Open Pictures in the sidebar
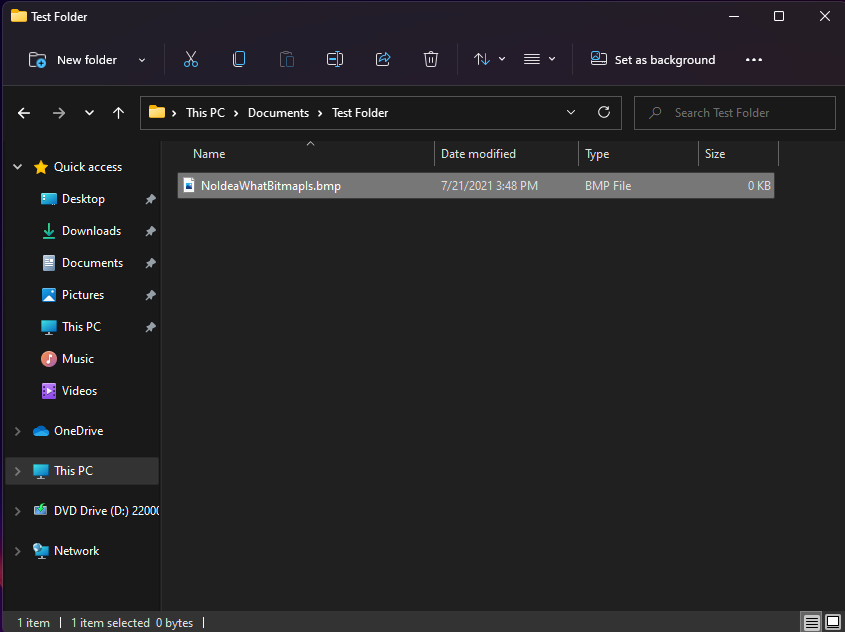 (79, 294)
